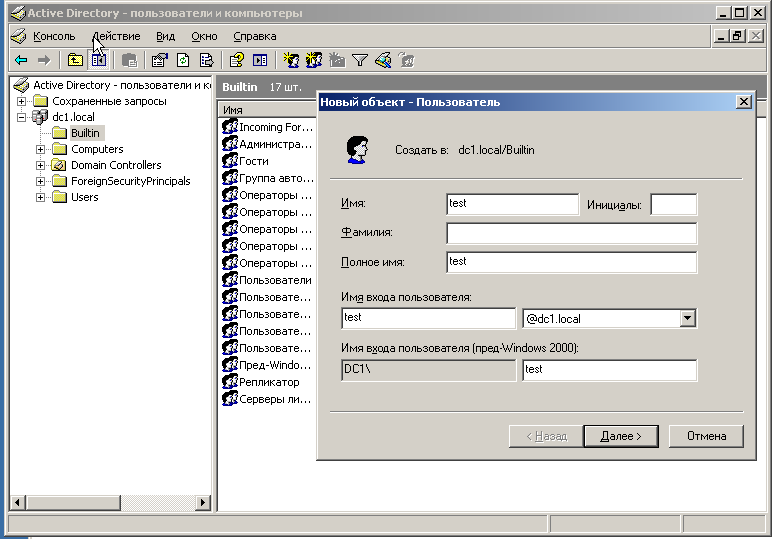Go up one level with the folder icon
This screenshot has width=772, height=539.
click(x=75, y=60)
